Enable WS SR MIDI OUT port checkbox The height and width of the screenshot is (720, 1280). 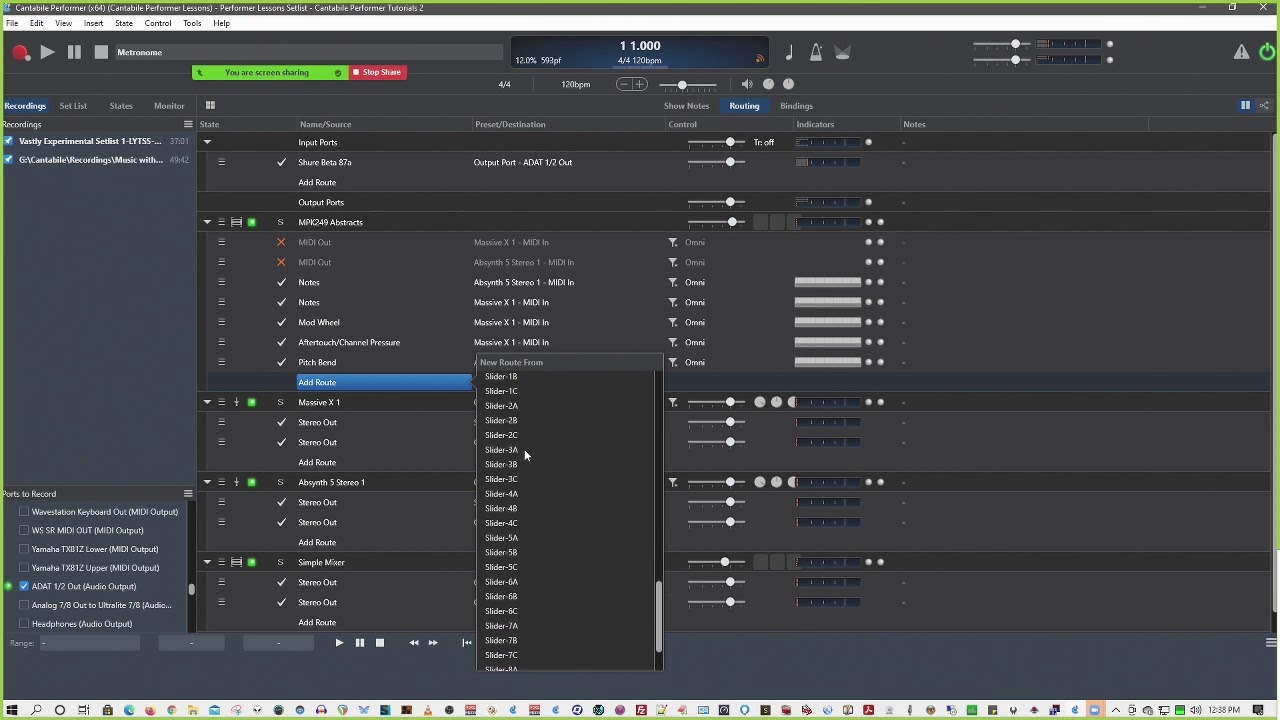pos(24,530)
